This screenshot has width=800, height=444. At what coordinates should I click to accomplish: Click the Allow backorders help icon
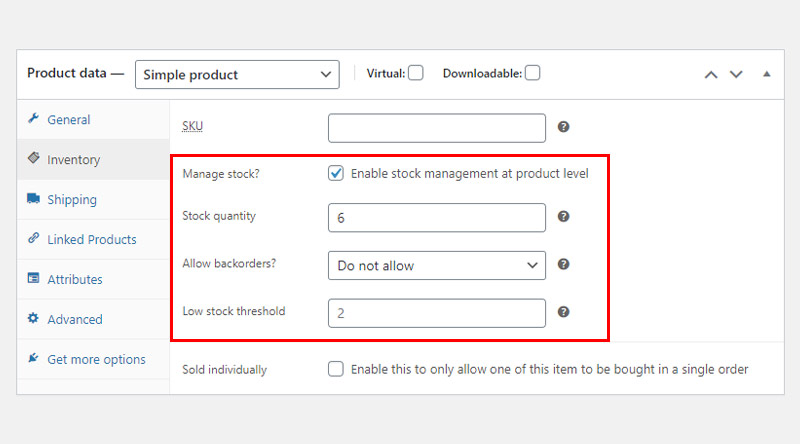click(x=563, y=264)
